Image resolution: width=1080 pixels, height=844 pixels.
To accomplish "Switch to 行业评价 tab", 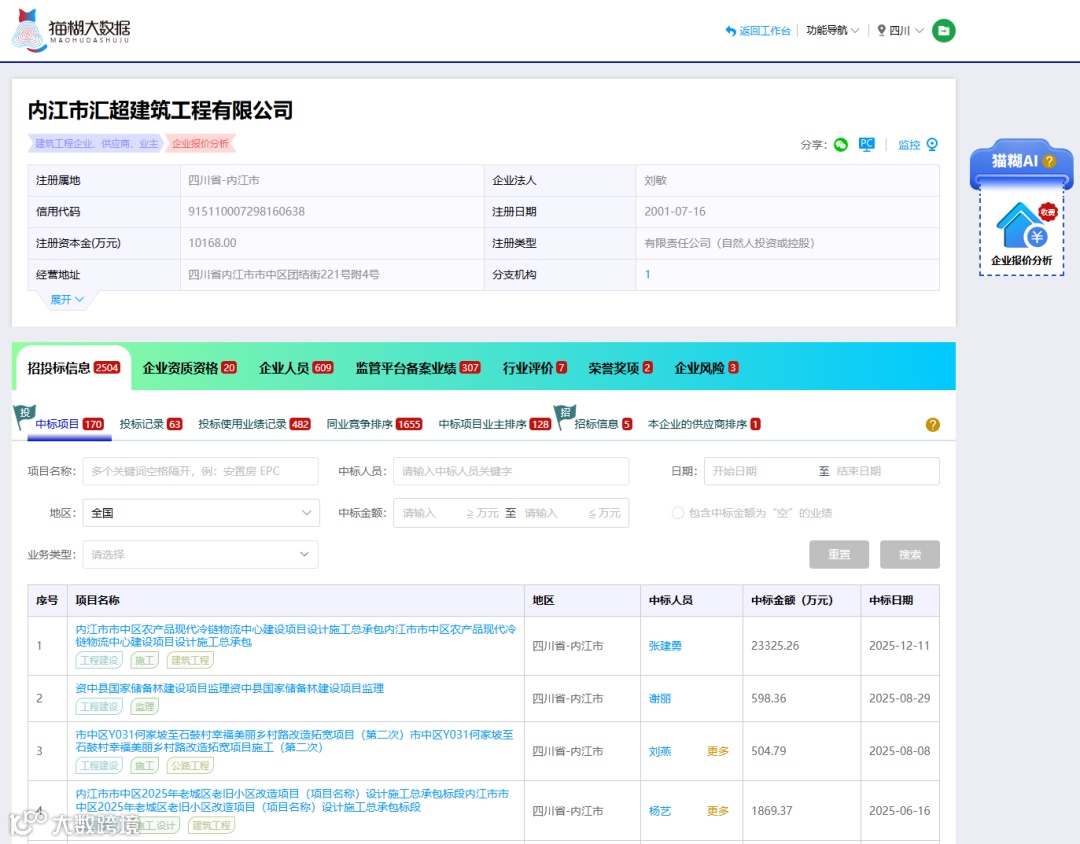I will (x=534, y=368).
